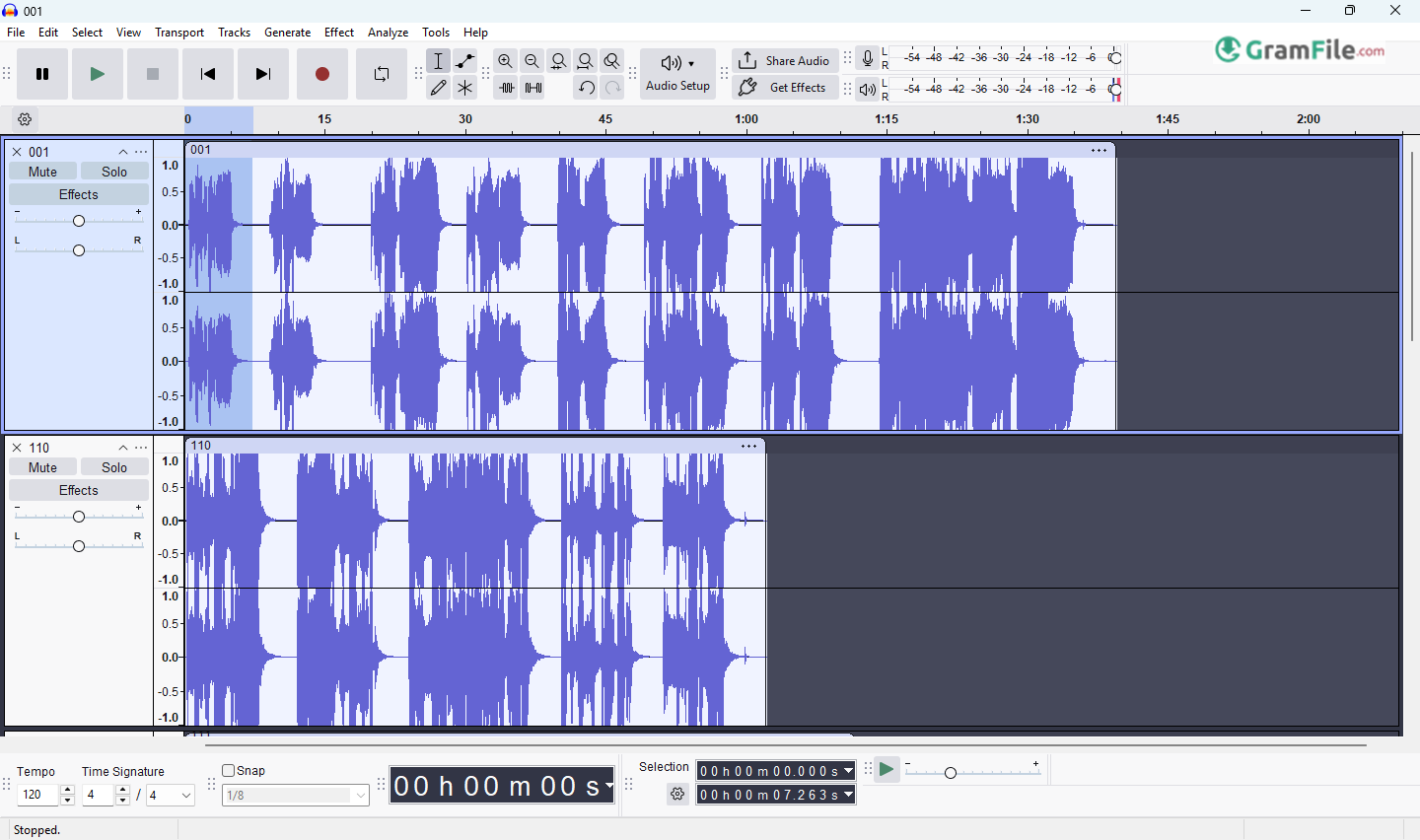Close track 110 with its X

[17, 448]
